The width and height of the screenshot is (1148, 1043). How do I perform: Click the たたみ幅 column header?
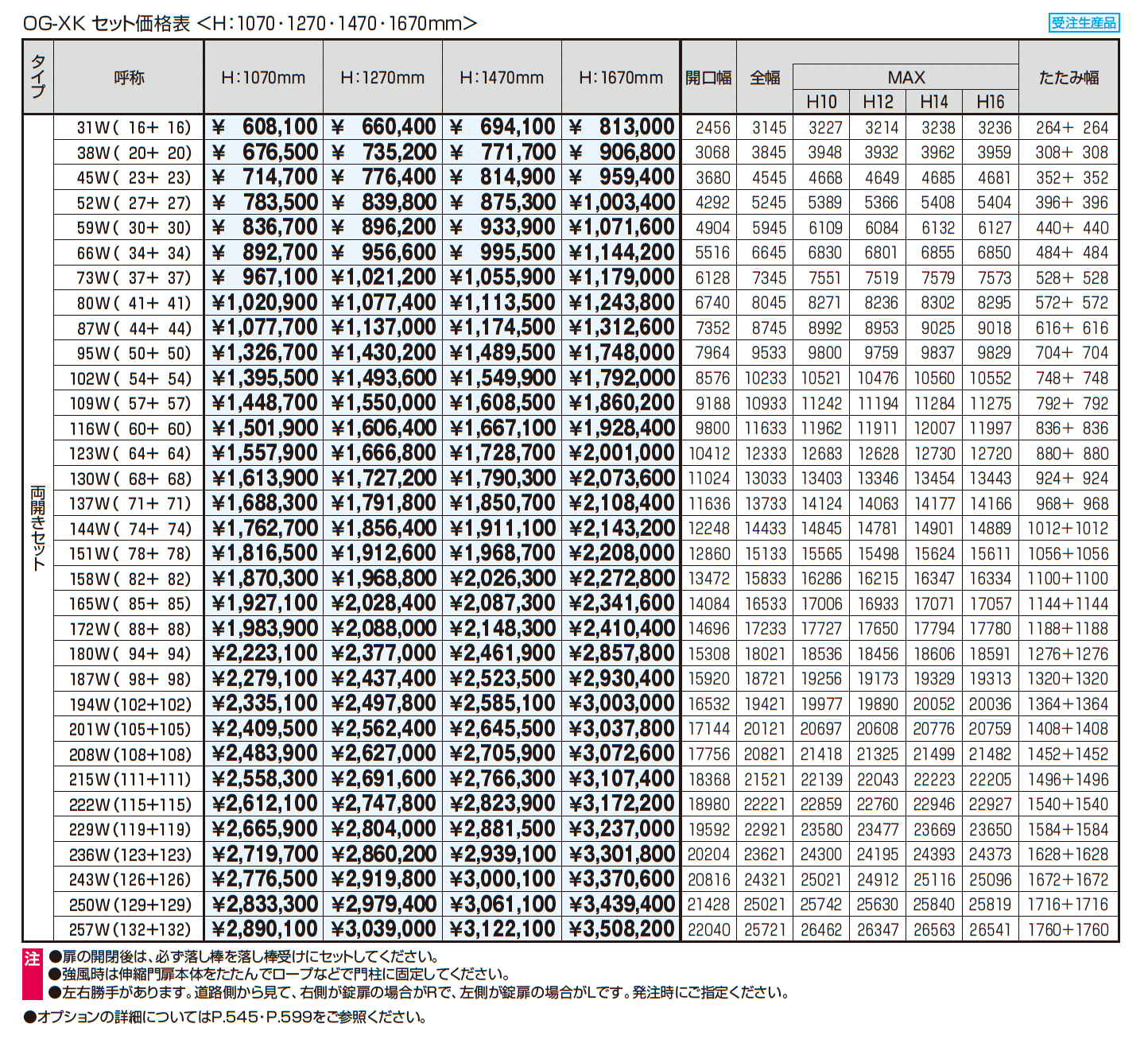[x=1068, y=78]
